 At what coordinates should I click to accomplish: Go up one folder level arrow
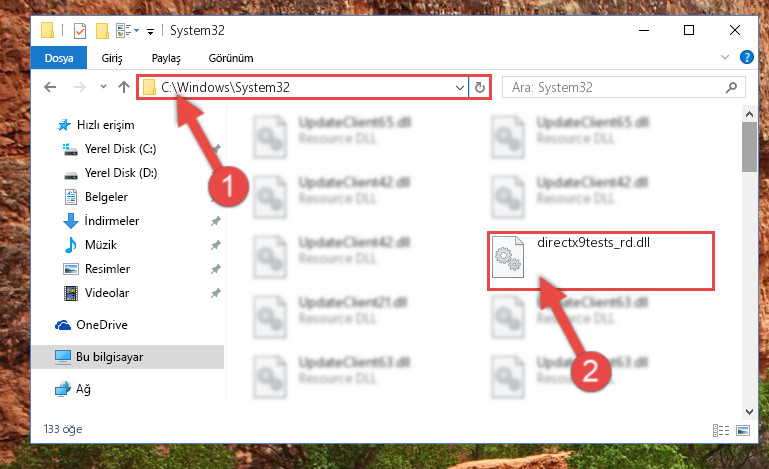(x=124, y=87)
